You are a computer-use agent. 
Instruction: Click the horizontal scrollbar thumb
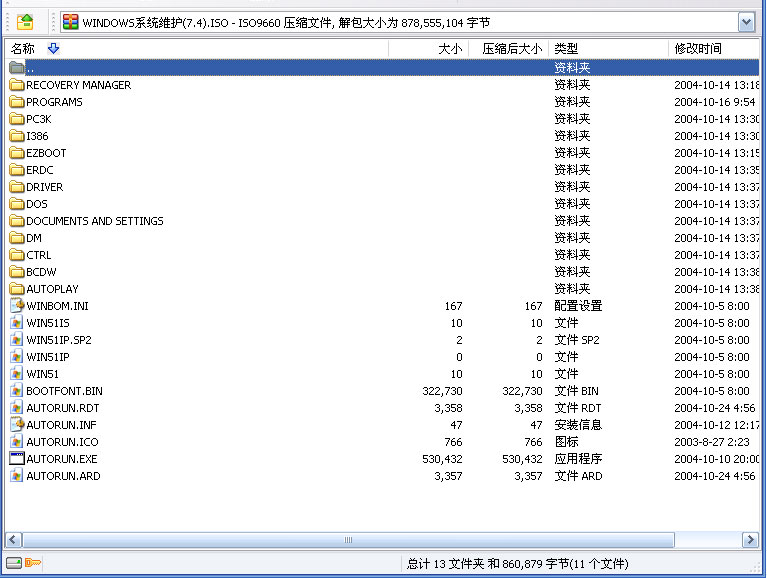tap(348, 540)
